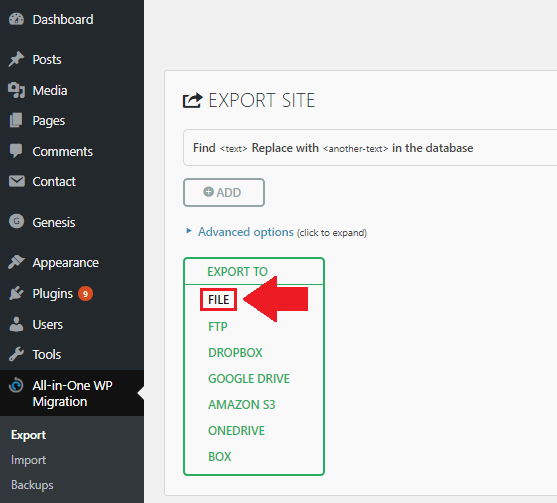Image resolution: width=557 pixels, height=503 pixels.
Task: Click the plus icon in ADD button
Action: (x=209, y=192)
